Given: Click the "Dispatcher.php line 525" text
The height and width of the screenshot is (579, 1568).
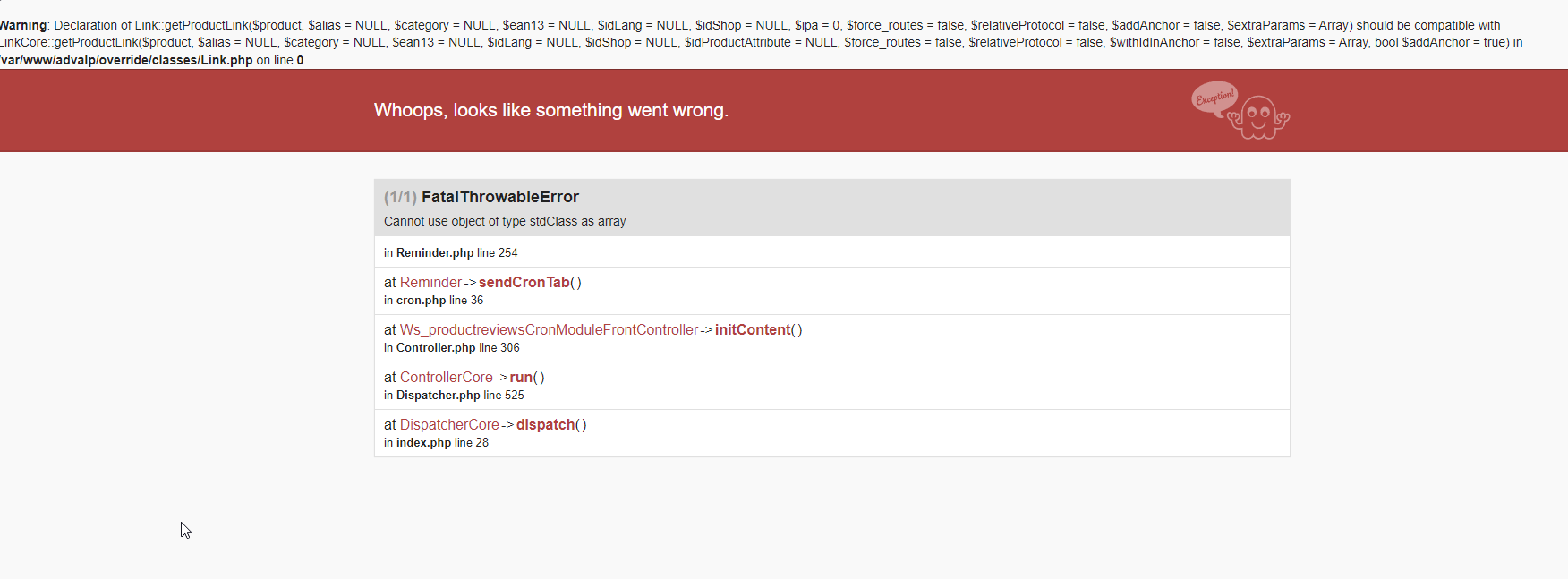Looking at the screenshot, I should pyautogui.click(x=460, y=396).
